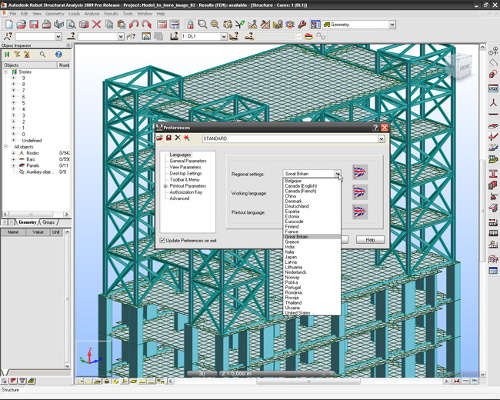Open the Analysis menu
The image size is (500, 400).
coord(92,14)
